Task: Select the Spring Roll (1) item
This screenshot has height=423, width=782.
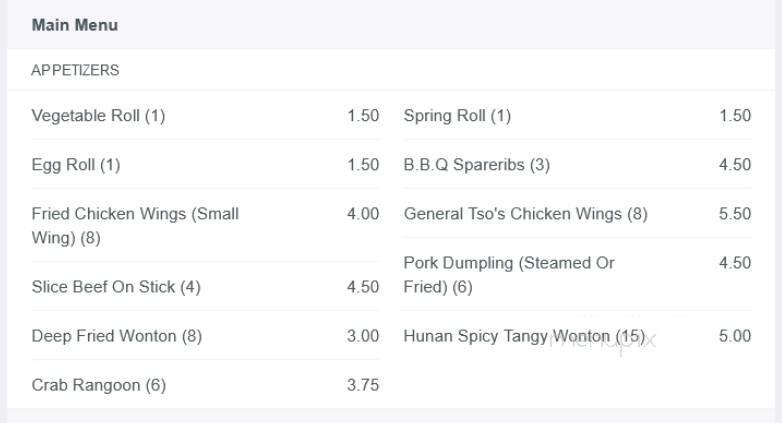Action: [x=457, y=116]
